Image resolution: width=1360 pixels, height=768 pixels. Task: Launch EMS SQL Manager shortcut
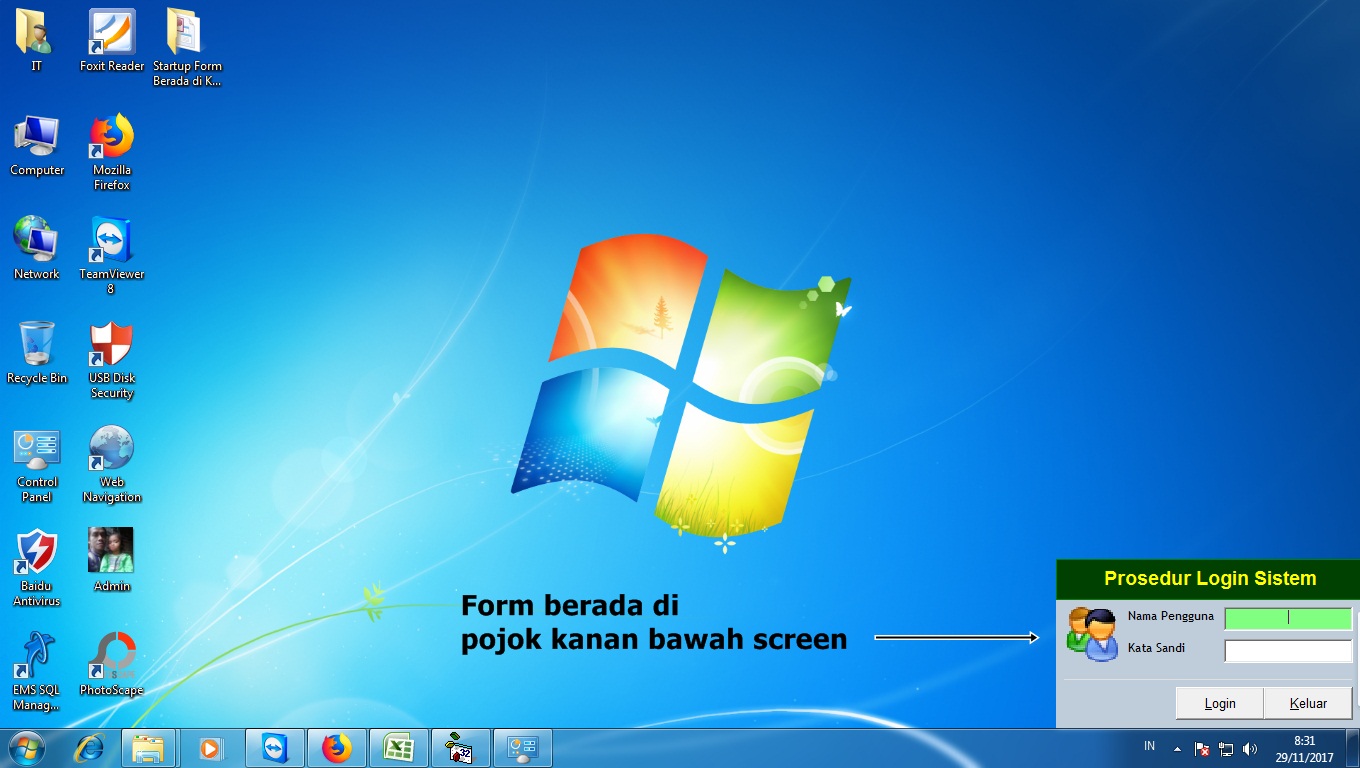(x=37, y=671)
